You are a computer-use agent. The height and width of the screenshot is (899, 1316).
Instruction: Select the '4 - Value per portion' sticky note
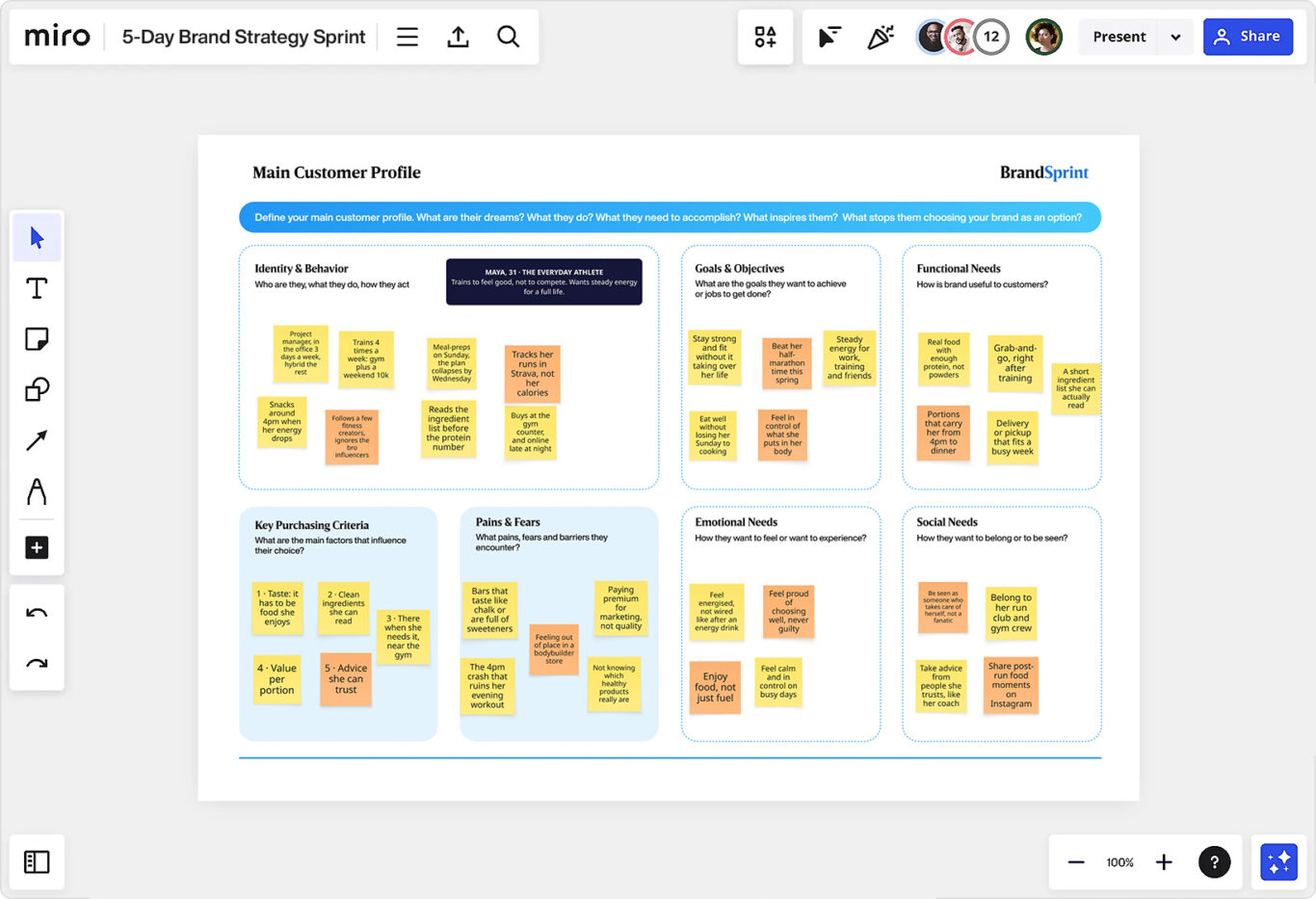276,679
